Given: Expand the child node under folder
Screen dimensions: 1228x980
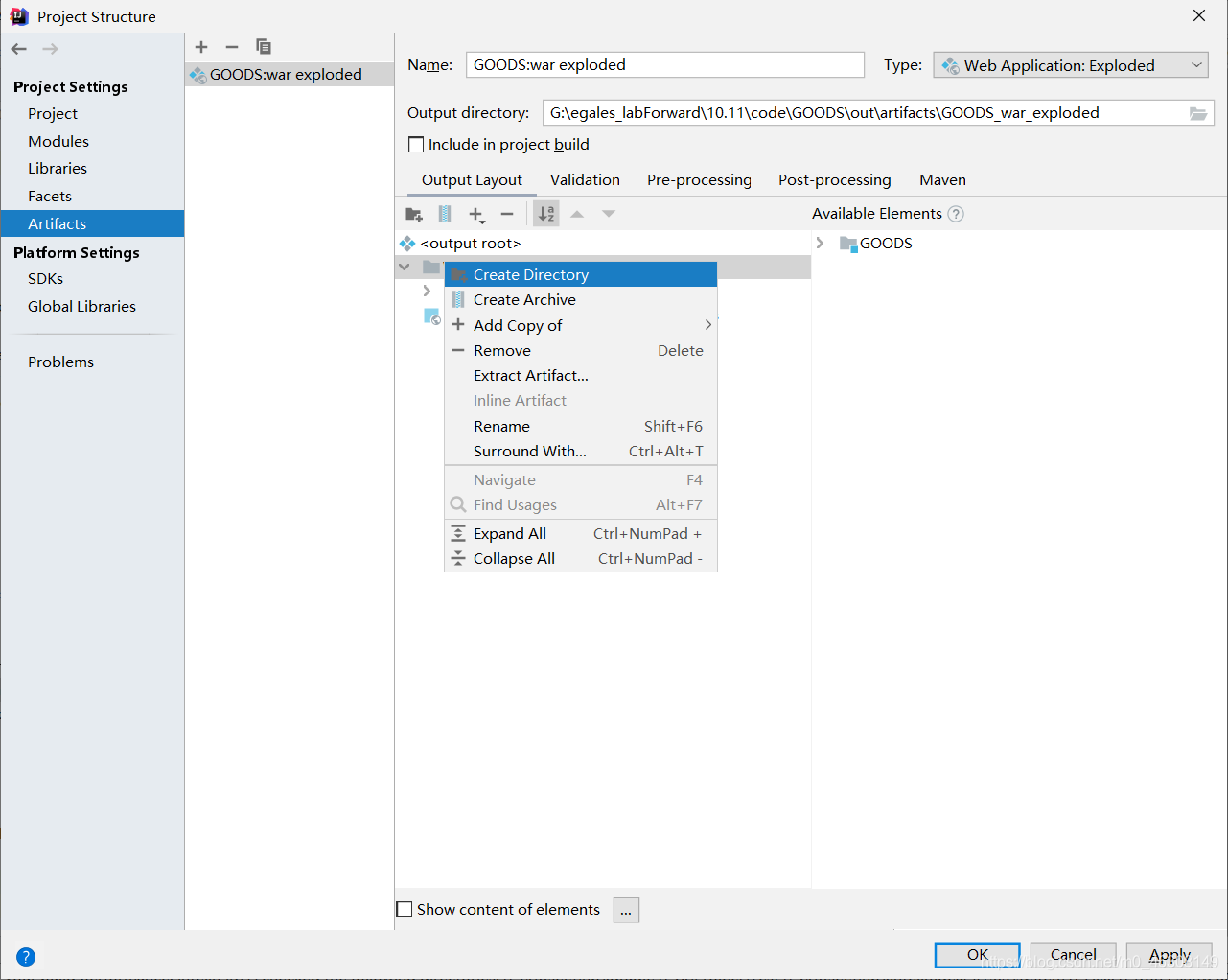Looking at the screenshot, I should [x=428, y=291].
